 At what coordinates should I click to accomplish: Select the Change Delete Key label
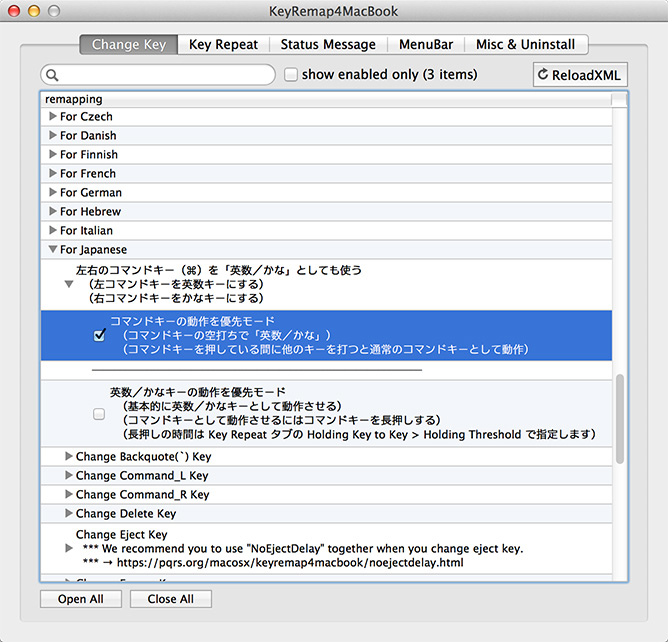[126, 513]
